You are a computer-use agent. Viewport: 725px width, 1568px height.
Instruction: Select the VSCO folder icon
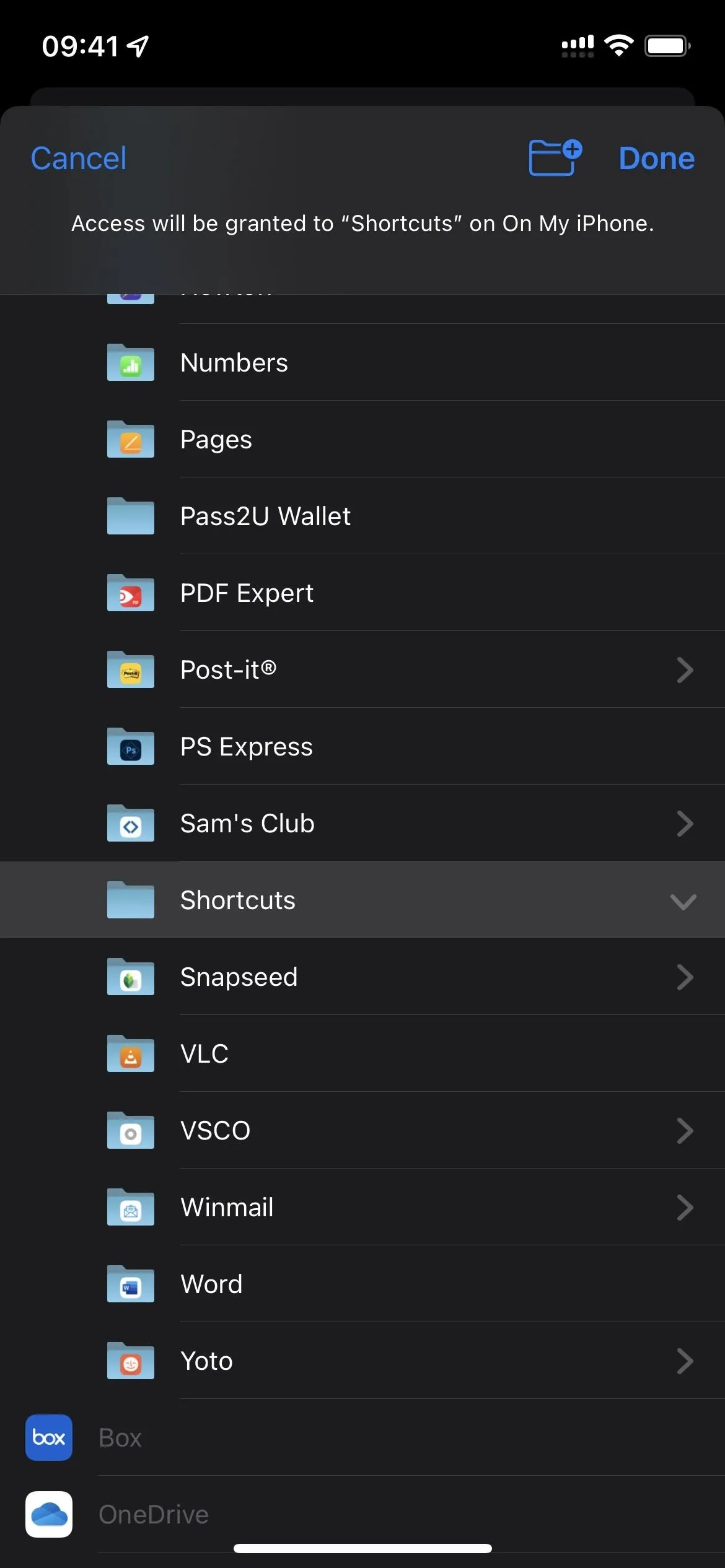coord(131,1130)
